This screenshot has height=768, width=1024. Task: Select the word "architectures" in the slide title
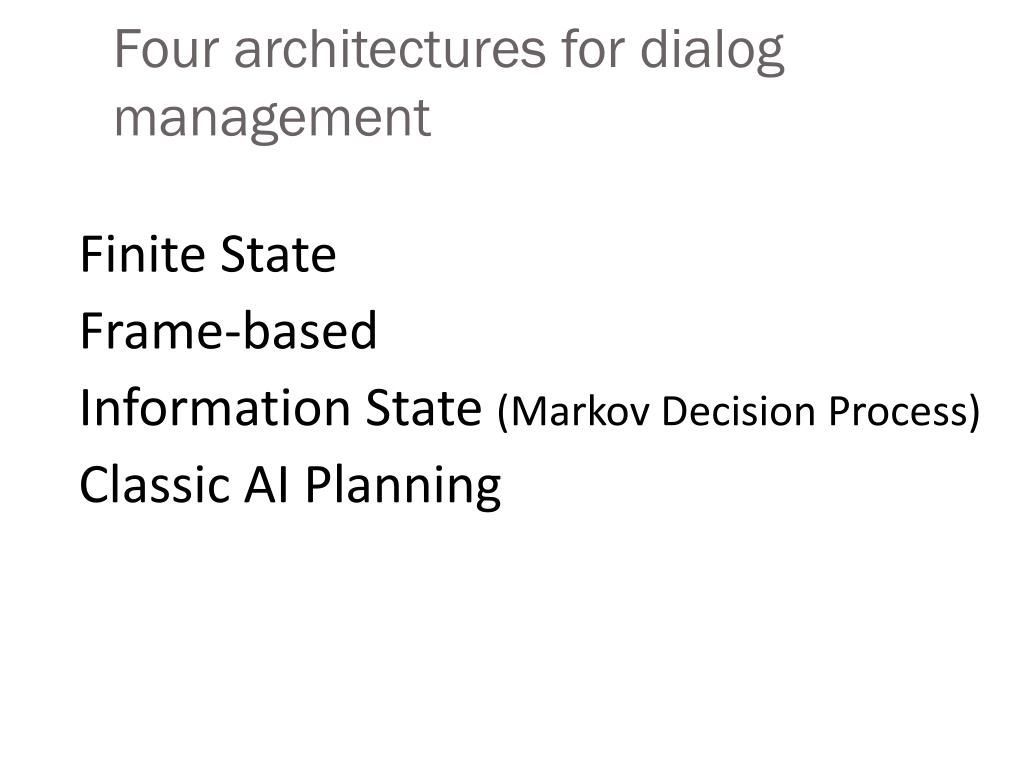[390, 49]
